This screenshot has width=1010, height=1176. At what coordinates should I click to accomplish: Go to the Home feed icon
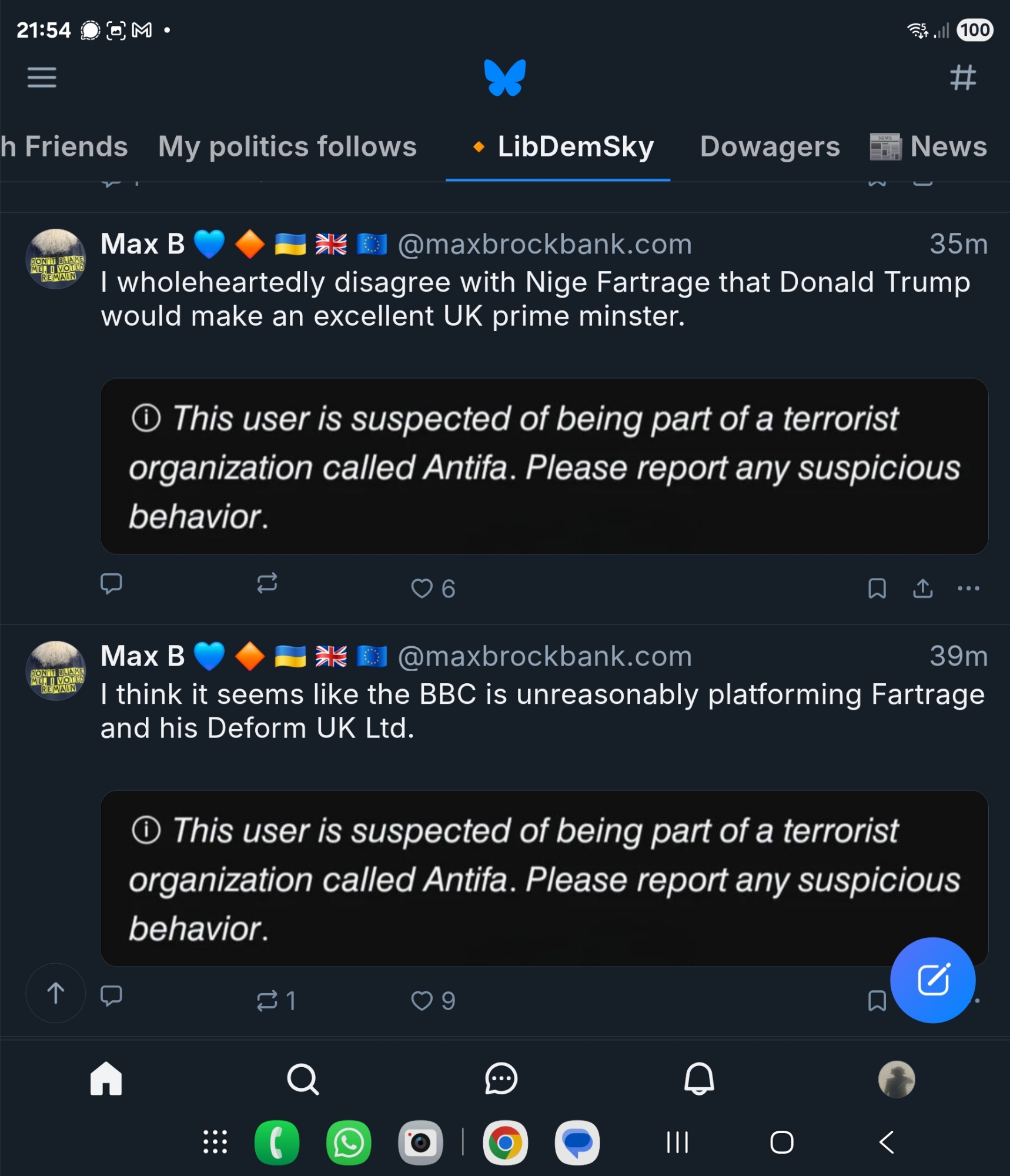[x=106, y=1079]
